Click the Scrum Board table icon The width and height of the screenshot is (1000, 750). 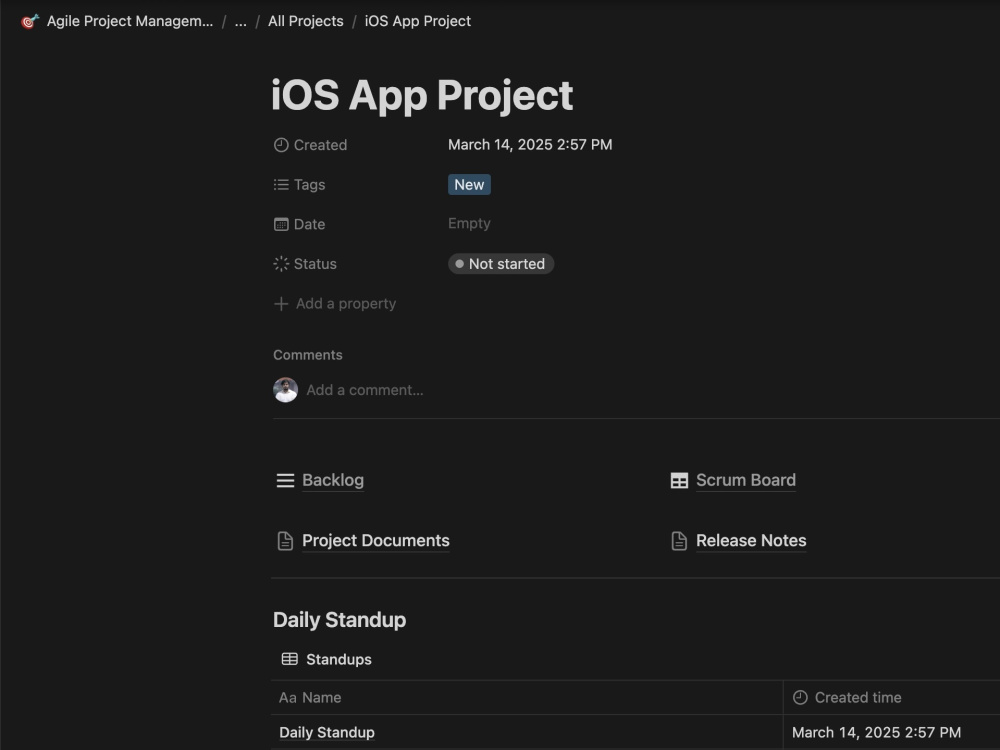[679, 480]
